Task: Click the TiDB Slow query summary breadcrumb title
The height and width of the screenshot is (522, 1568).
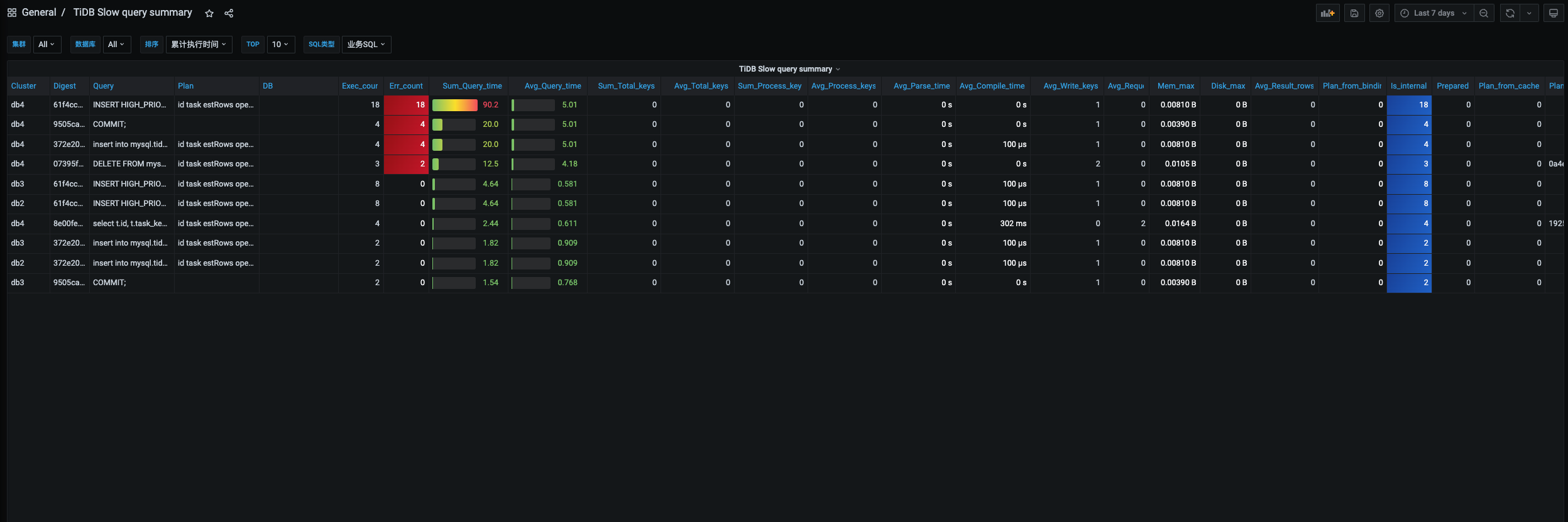Action: pos(133,13)
